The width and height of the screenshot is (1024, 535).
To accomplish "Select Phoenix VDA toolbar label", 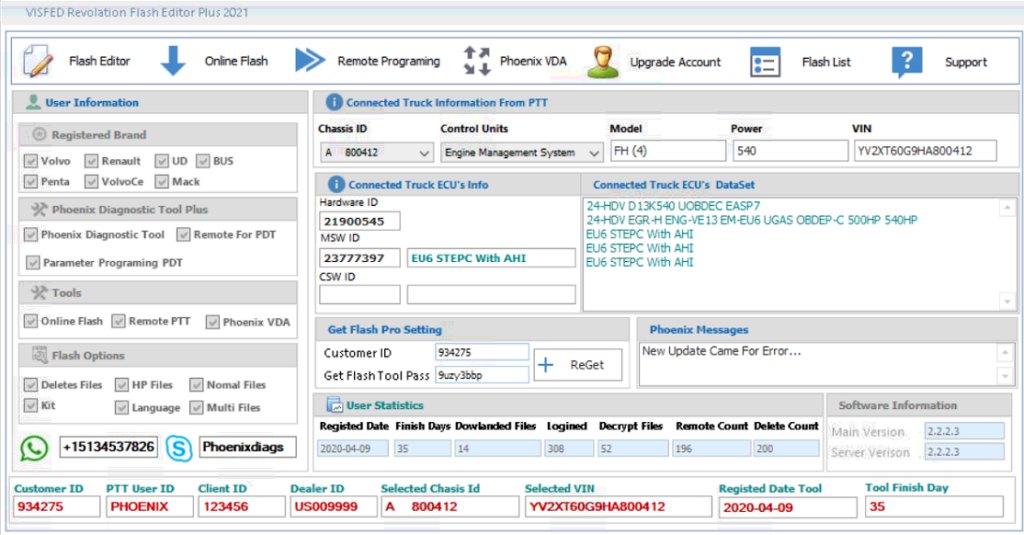I will click(x=533, y=61).
